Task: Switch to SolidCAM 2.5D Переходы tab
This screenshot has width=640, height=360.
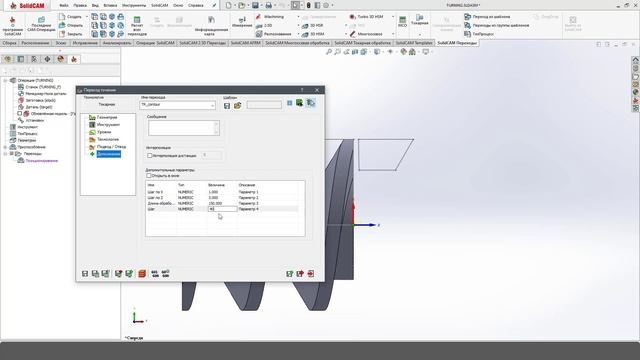Action: pyautogui.click(x=202, y=43)
